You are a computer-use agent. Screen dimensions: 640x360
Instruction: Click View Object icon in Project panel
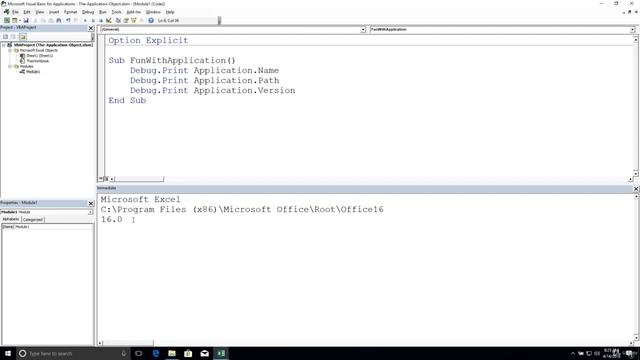(13, 37)
